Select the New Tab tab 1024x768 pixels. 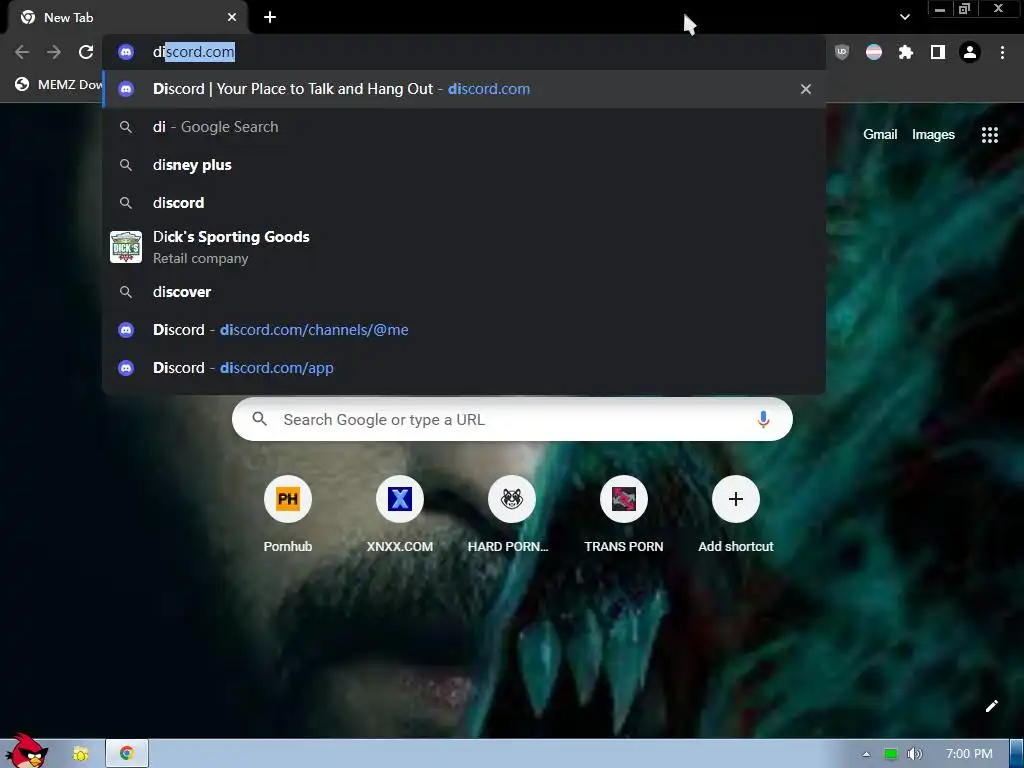click(127, 18)
